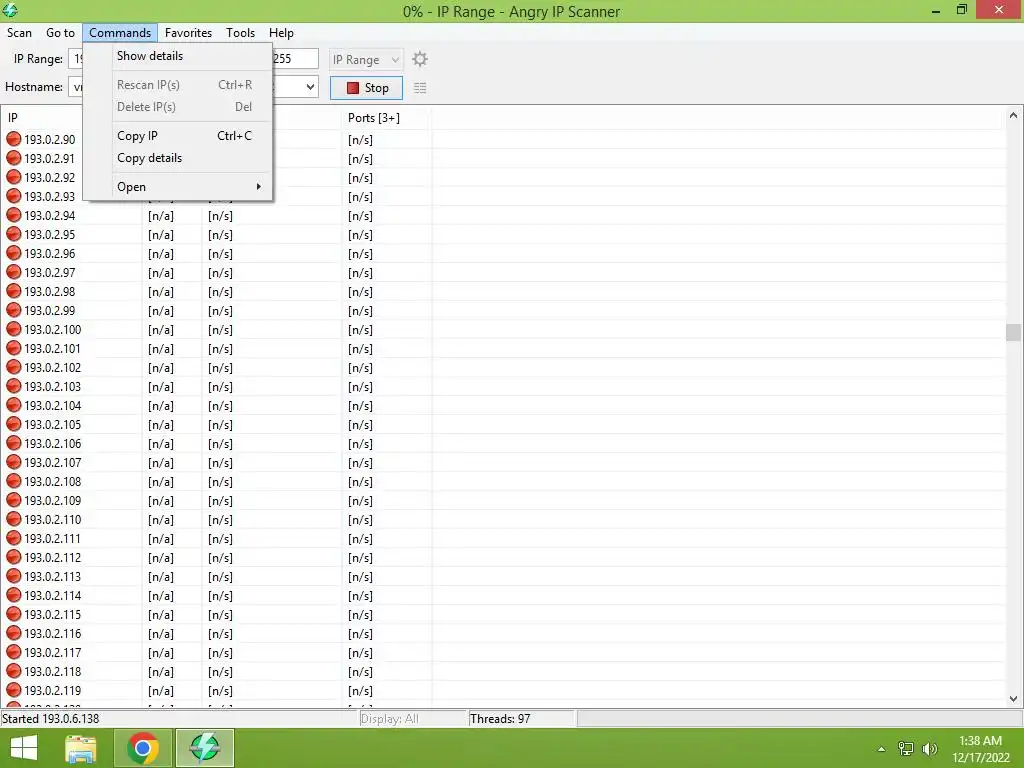Select the row 193.0.2.112

point(503,558)
